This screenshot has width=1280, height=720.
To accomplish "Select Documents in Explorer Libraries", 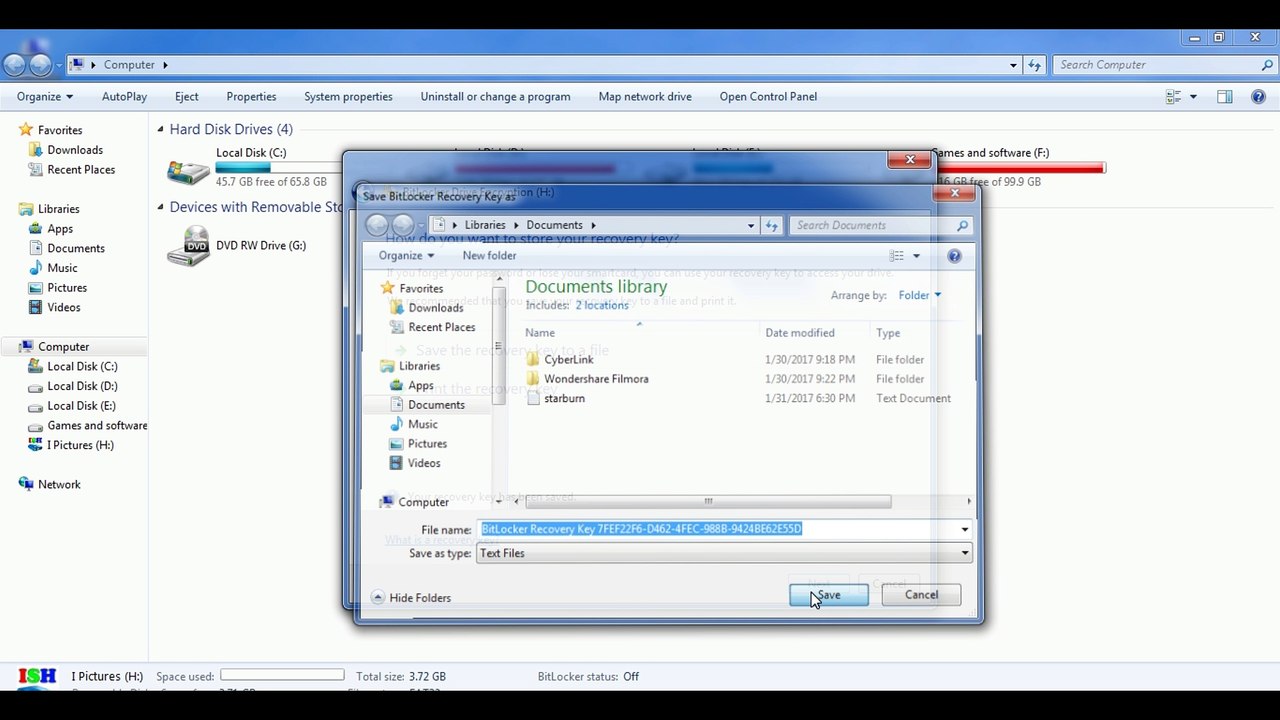I will [x=76, y=248].
